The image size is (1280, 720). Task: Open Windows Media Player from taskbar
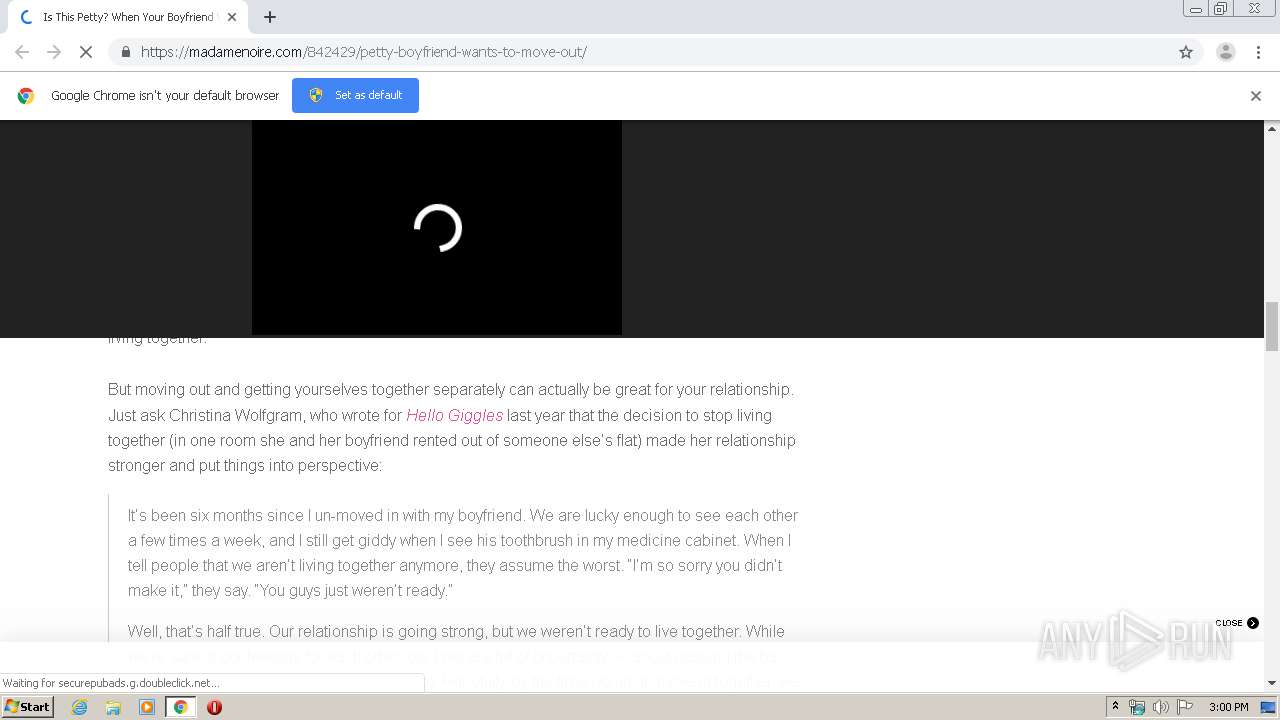coord(147,707)
